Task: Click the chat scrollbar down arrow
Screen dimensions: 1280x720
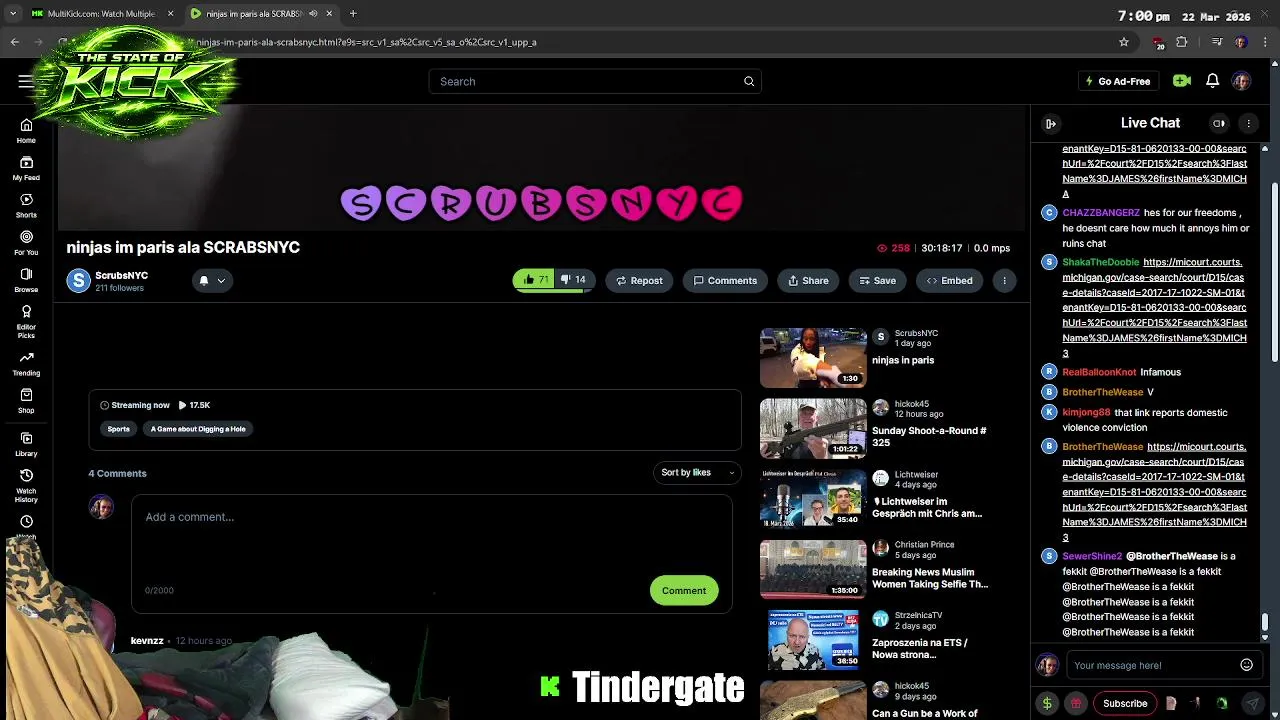Action: (x=1265, y=637)
